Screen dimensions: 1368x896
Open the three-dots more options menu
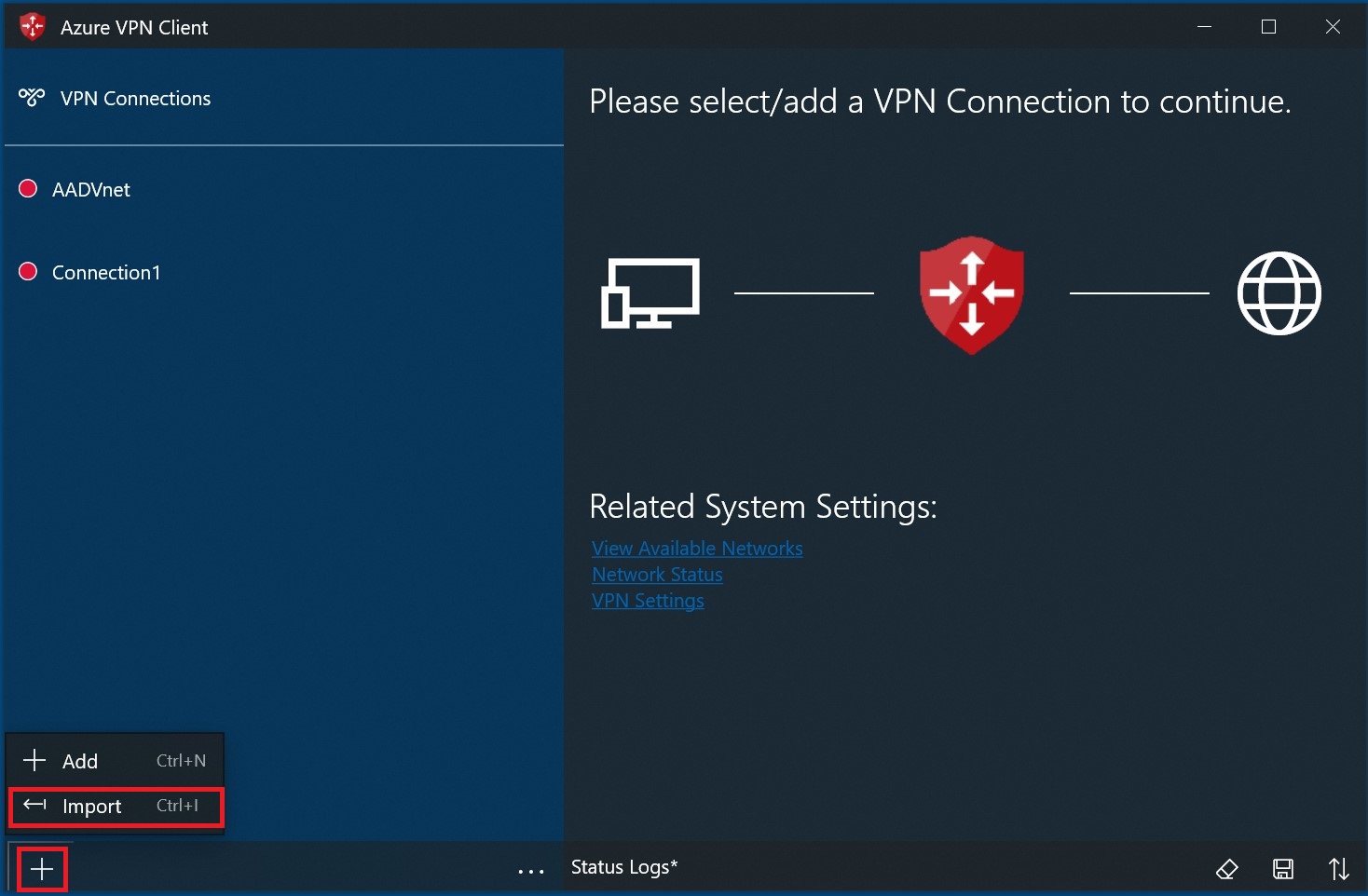click(531, 872)
